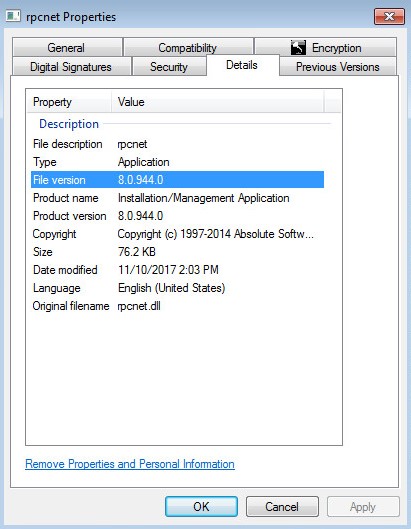The height and width of the screenshot is (529, 411).
Task: Click the Cancel button
Action: (282, 506)
